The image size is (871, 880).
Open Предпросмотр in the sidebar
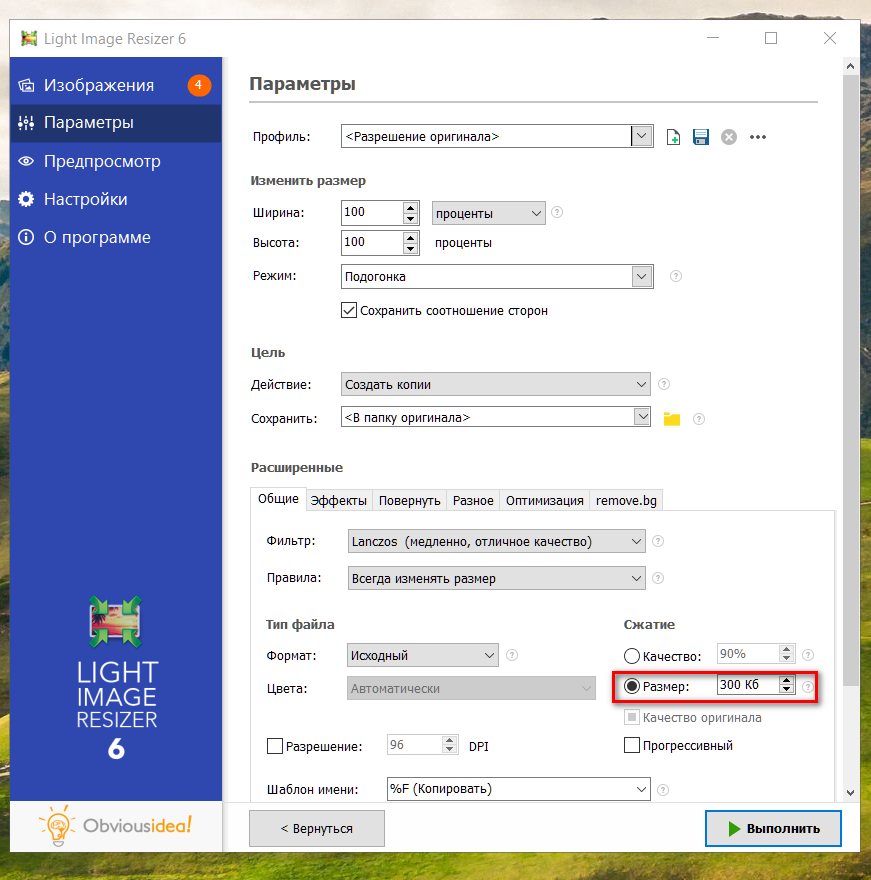click(x=116, y=162)
